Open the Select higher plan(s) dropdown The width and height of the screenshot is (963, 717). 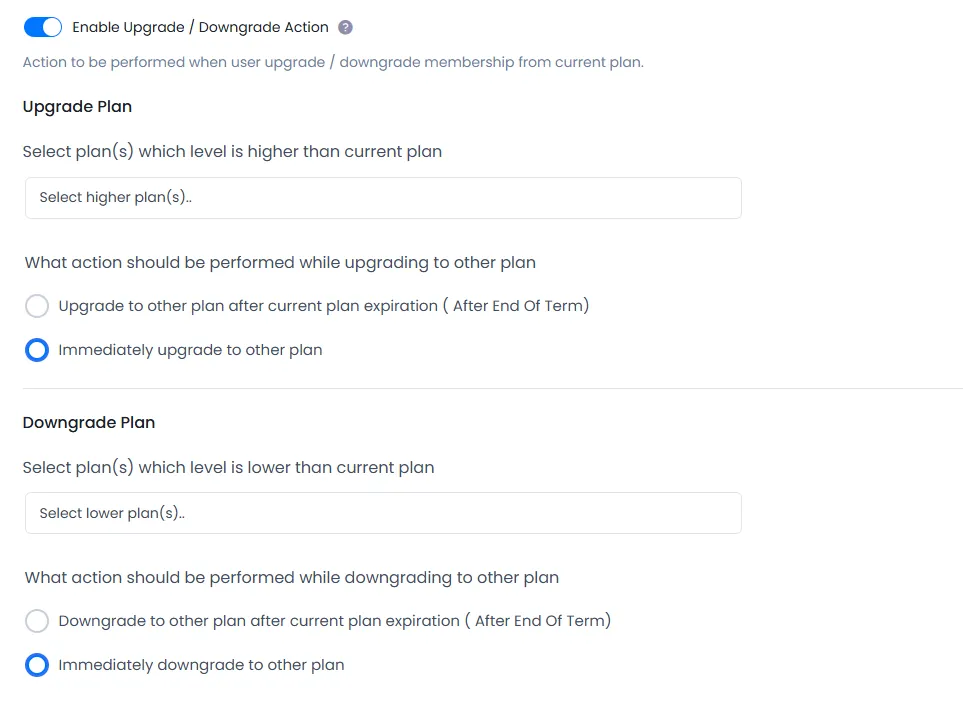[x=383, y=198]
